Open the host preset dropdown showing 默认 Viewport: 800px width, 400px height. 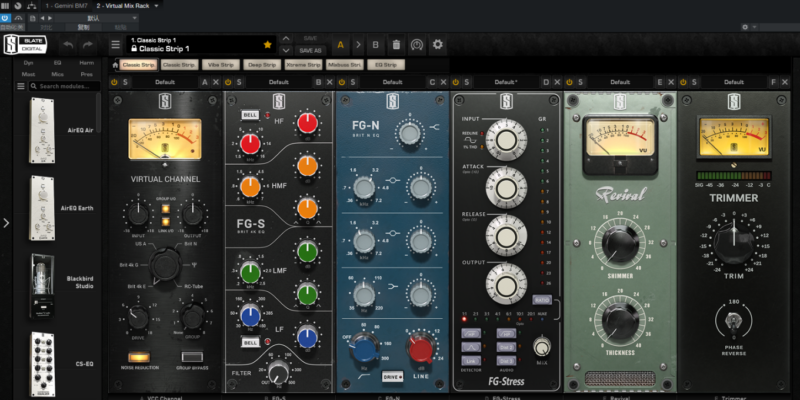coord(96,18)
